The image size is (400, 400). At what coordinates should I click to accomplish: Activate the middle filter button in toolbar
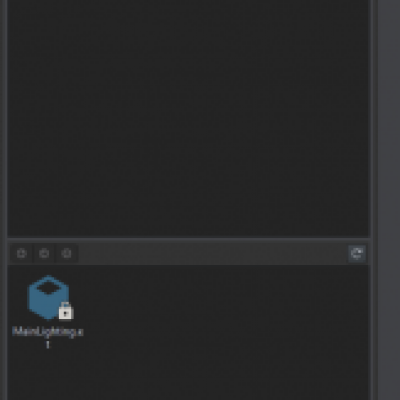pyautogui.click(x=44, y=253)
